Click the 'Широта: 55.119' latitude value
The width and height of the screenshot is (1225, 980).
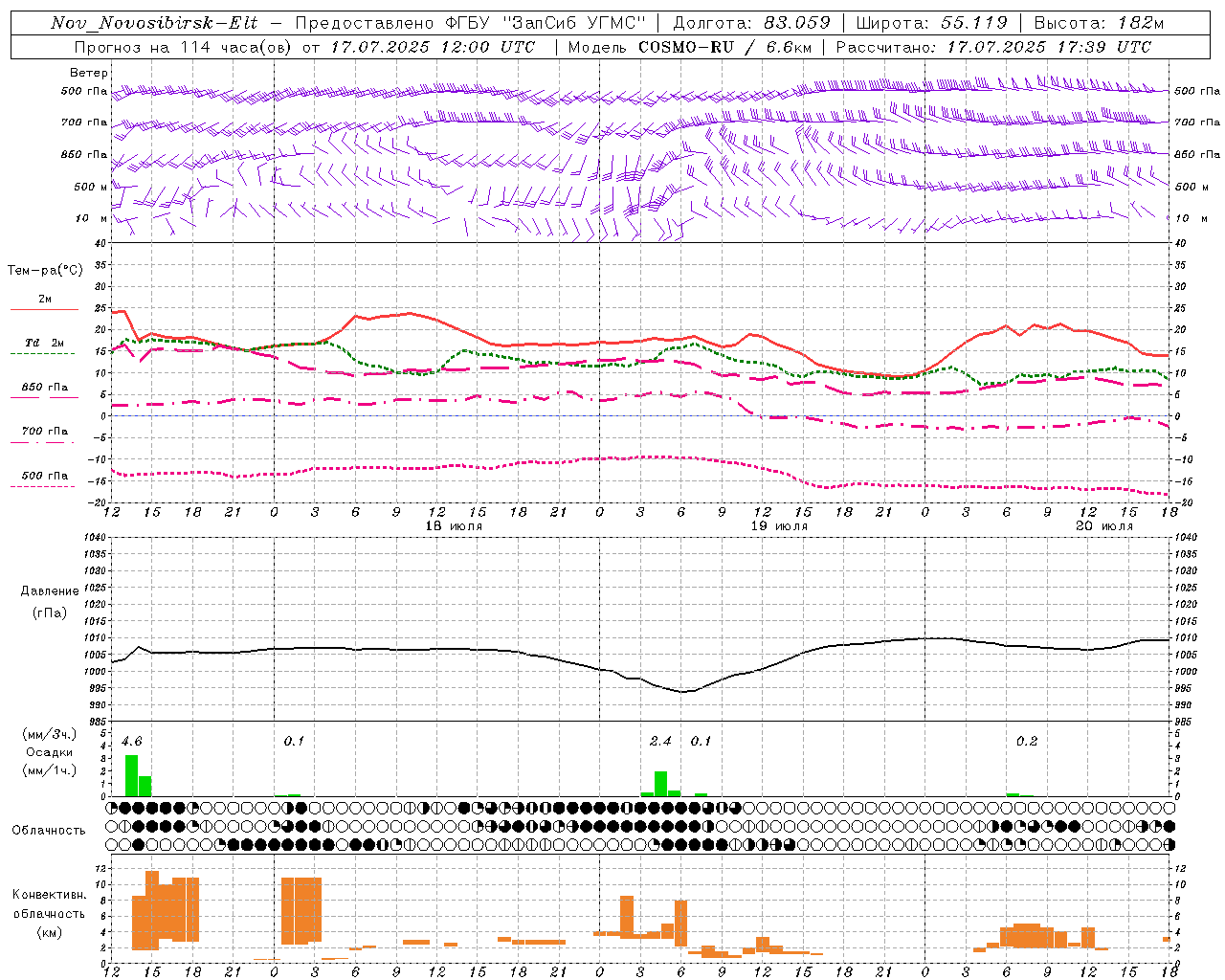pos(931,23)
